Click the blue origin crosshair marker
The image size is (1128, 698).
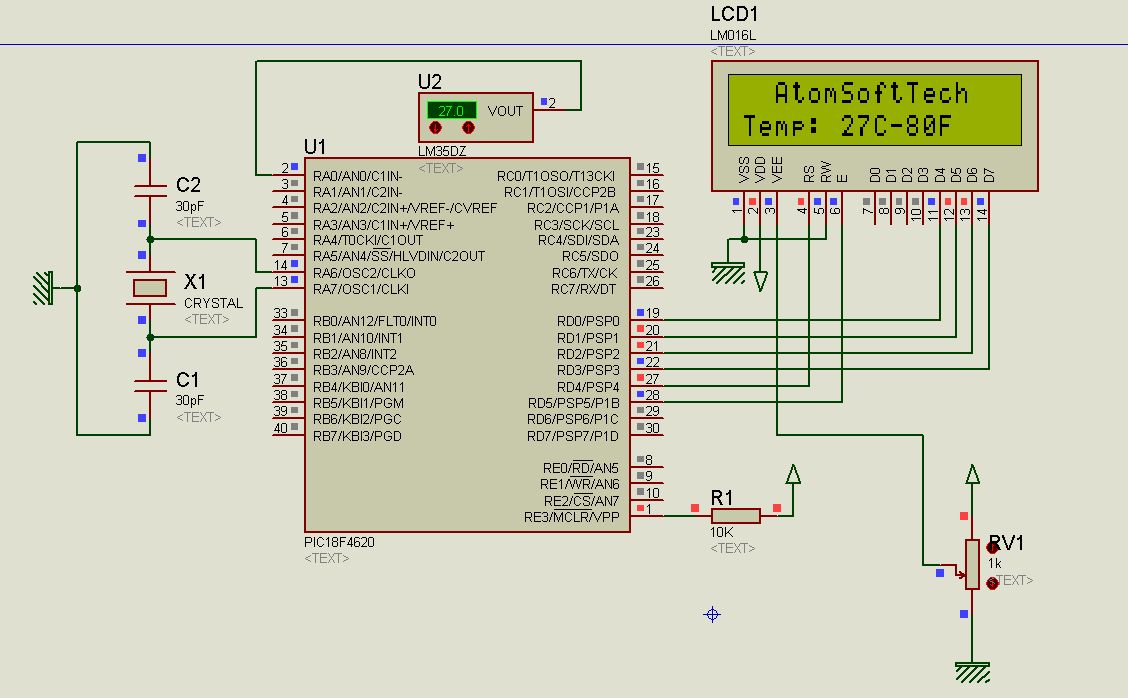[712, 615]
